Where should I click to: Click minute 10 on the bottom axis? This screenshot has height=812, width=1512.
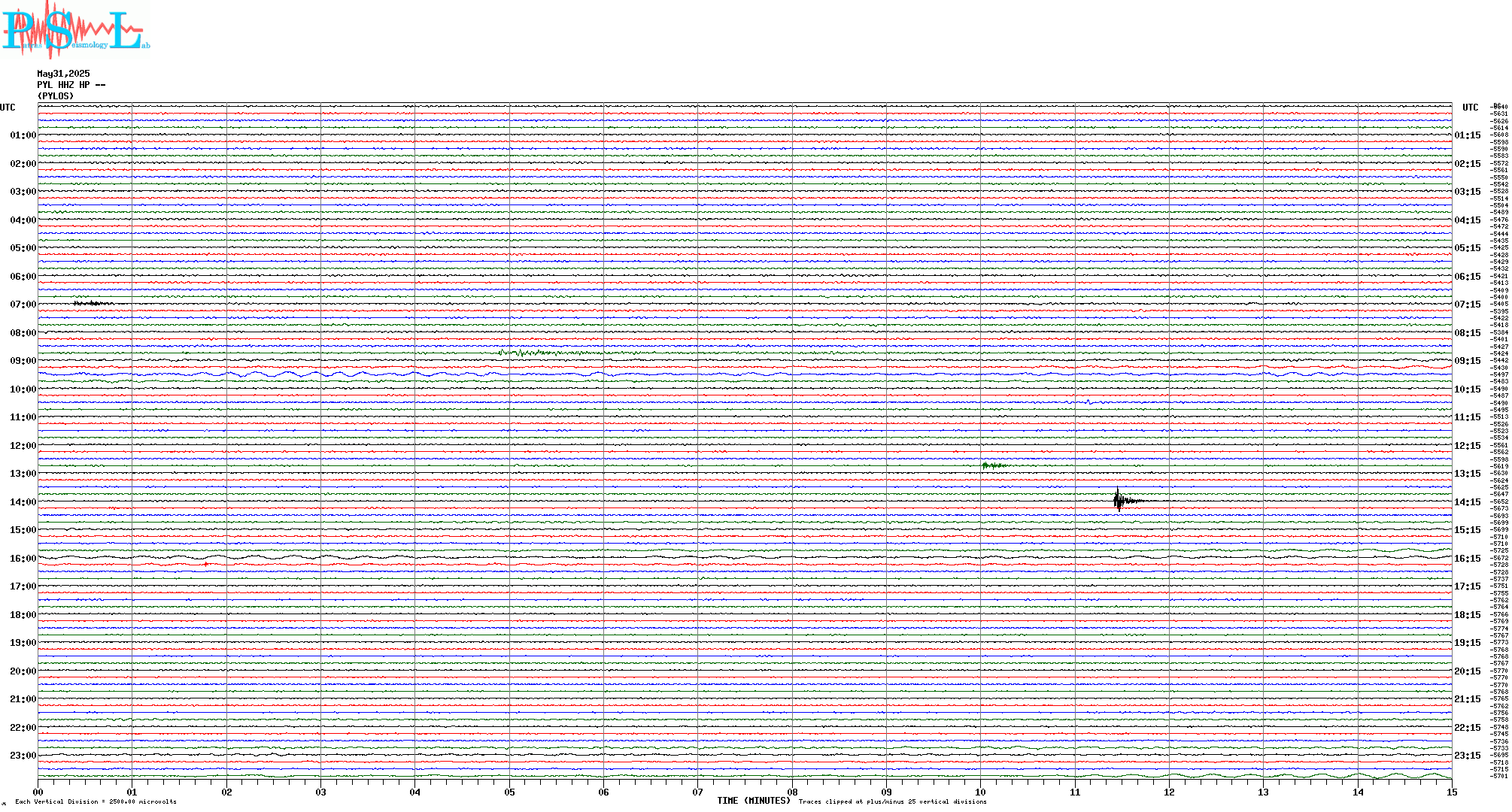tap(981, 792)
